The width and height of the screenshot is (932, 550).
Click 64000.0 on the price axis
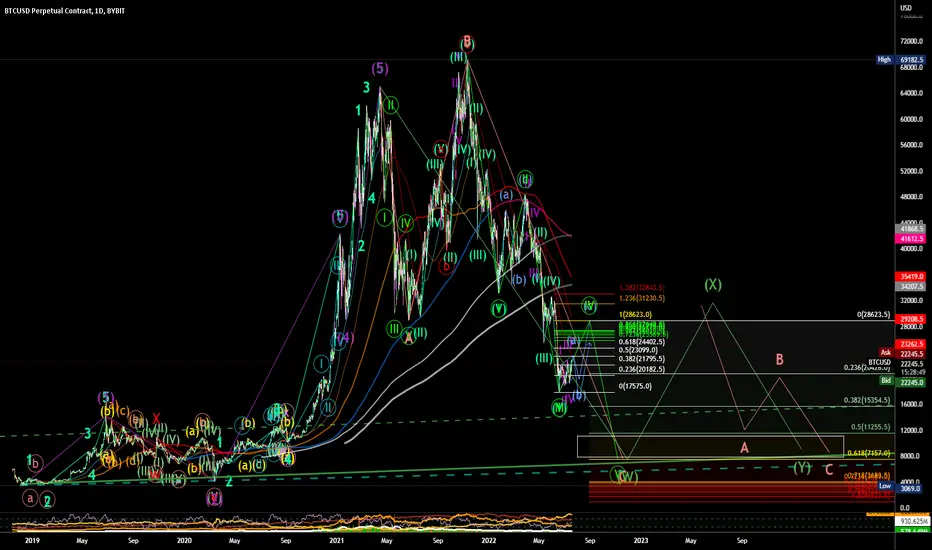[x=912, y=93]
